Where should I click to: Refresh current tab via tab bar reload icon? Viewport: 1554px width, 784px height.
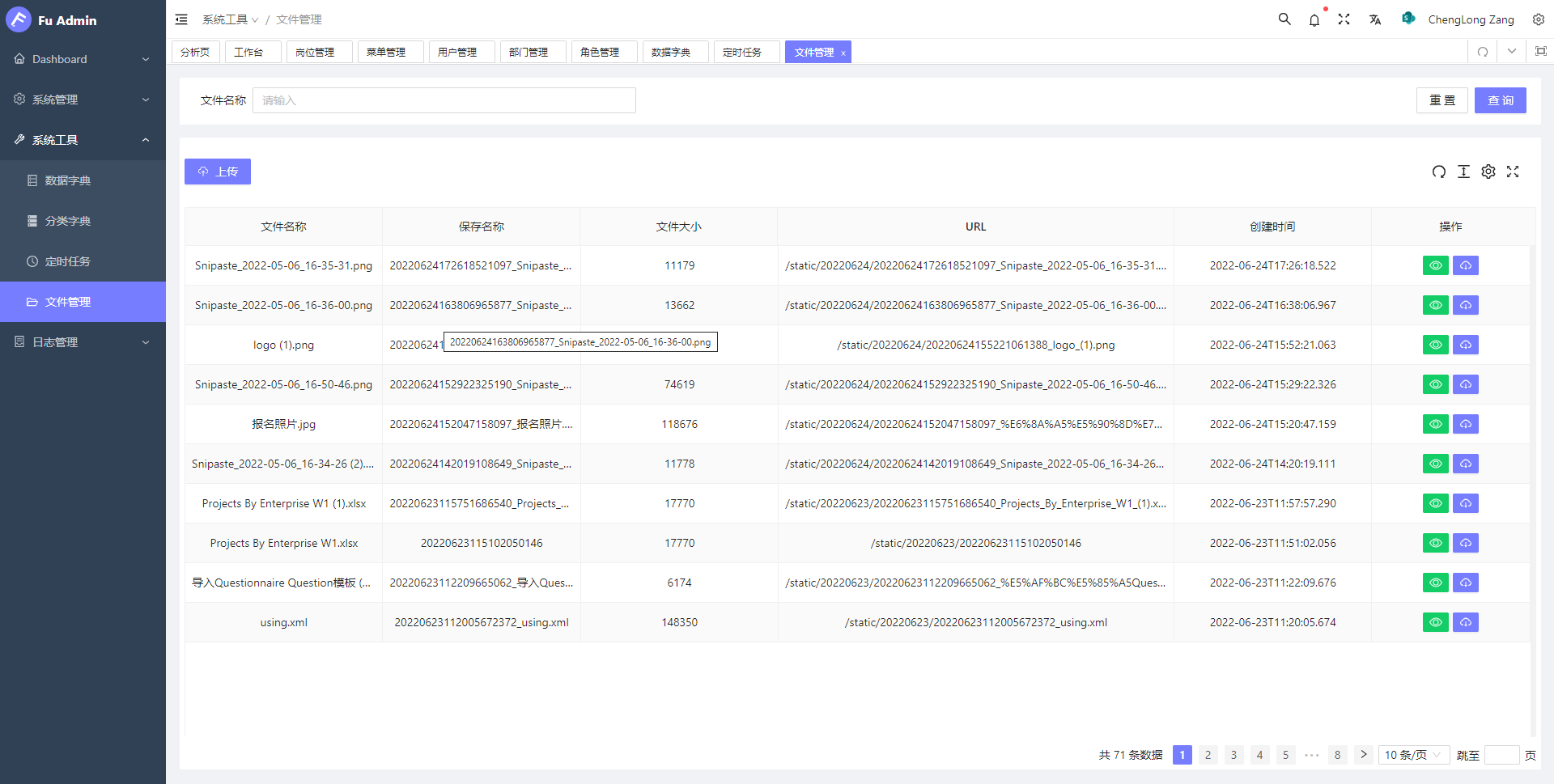click(x=1483, y=52)
